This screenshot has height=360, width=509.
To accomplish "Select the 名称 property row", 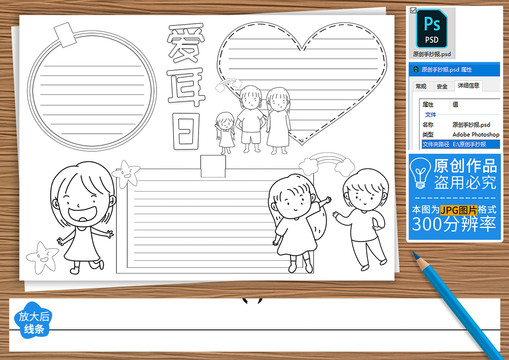I will (460, 125).
